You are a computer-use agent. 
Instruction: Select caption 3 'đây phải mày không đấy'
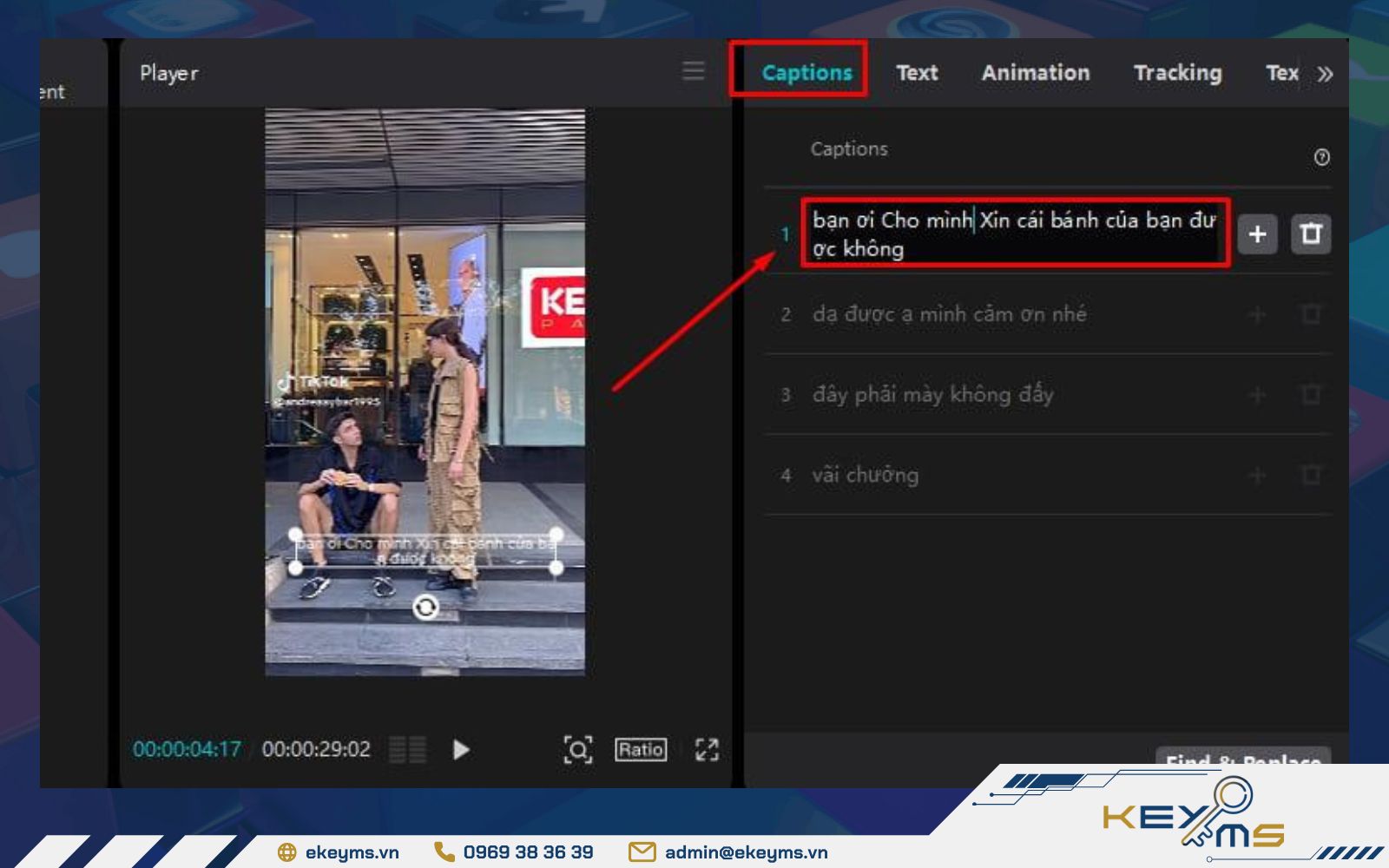tap(932, 395)
